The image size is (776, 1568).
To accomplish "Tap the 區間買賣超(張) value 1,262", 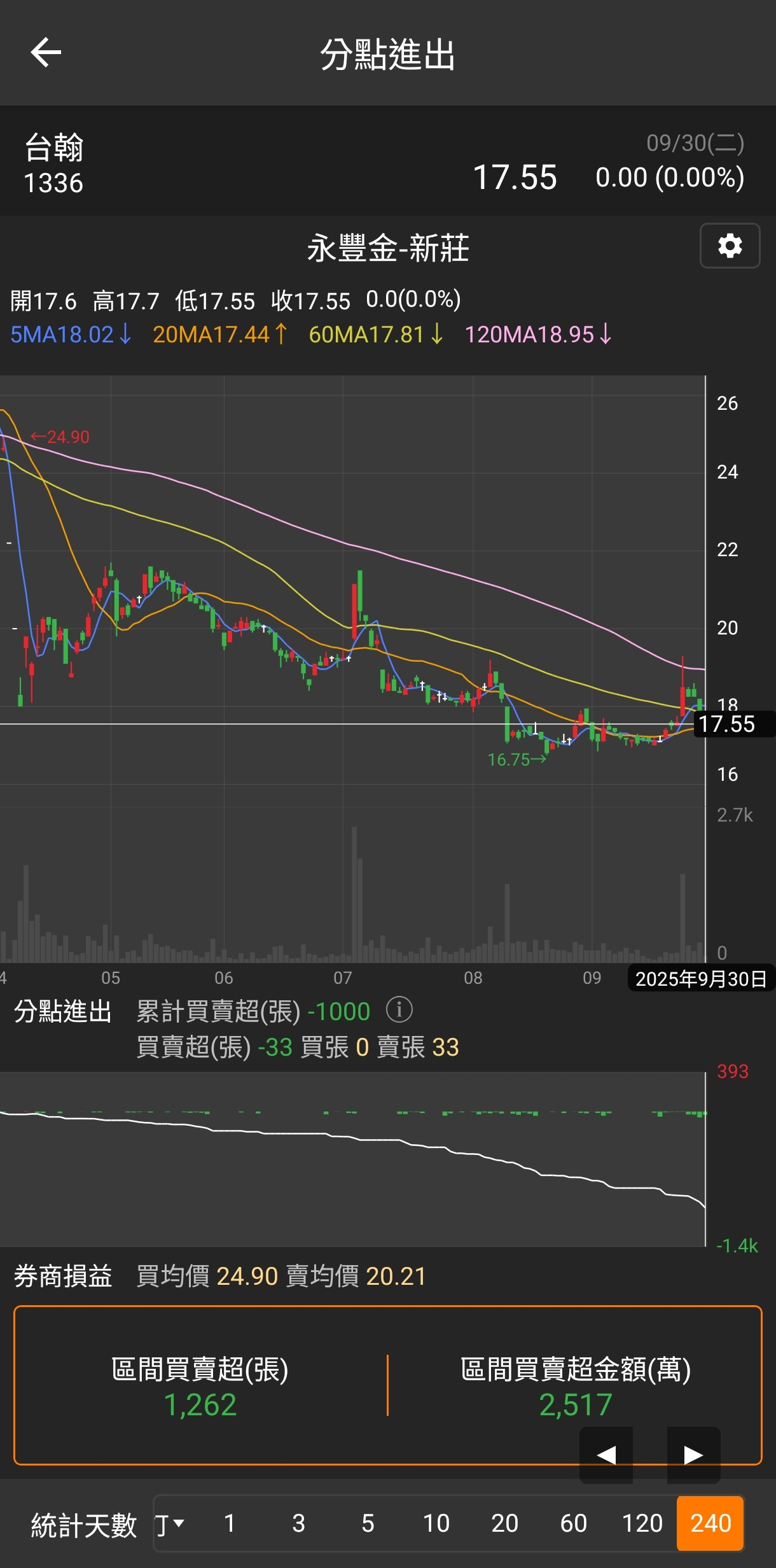I will click(x=200, y=1404).
